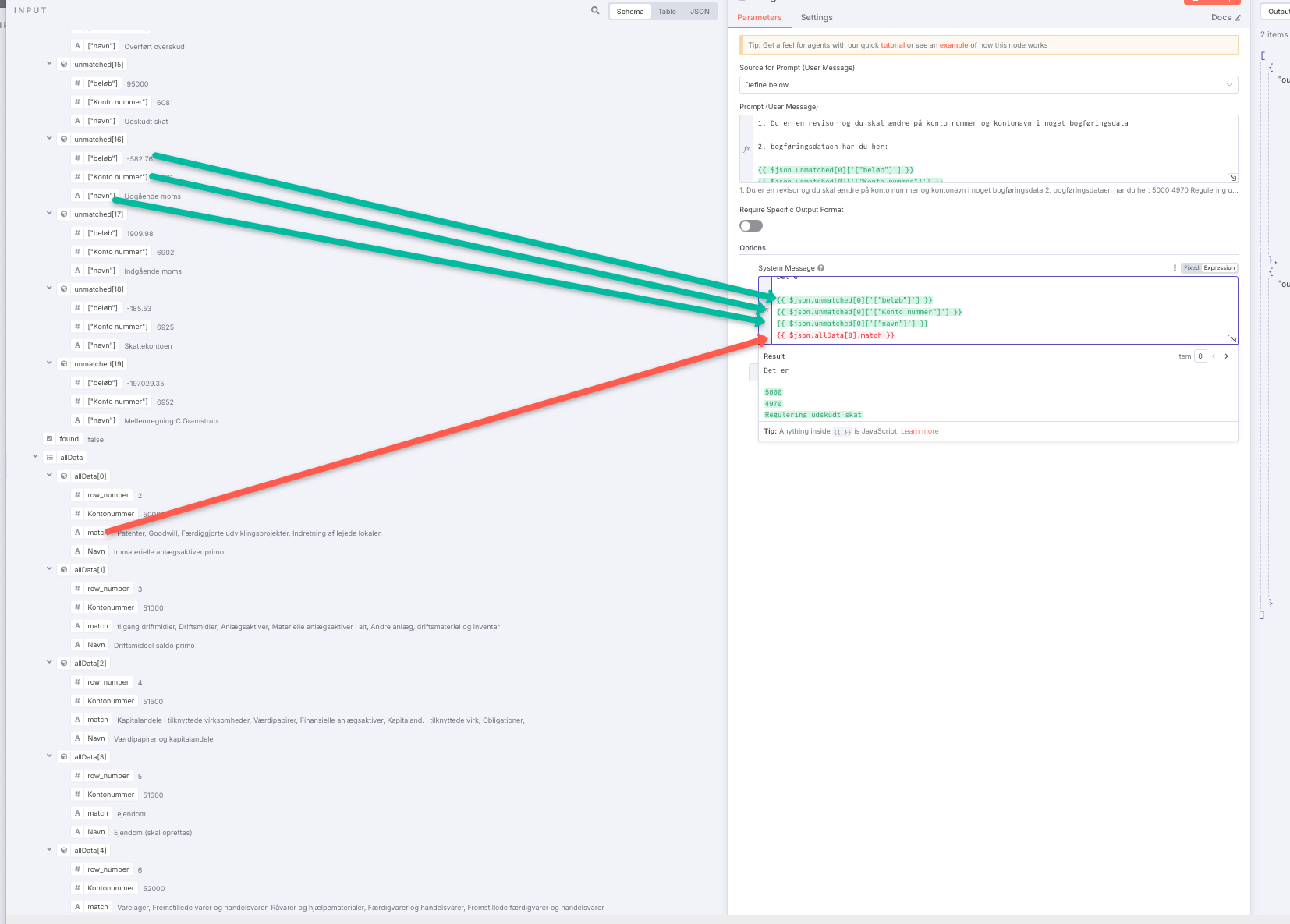Viewport: 1290px width, 924px height.
Task: Open the search in the INPUT panel
Action: pos(595,11)
